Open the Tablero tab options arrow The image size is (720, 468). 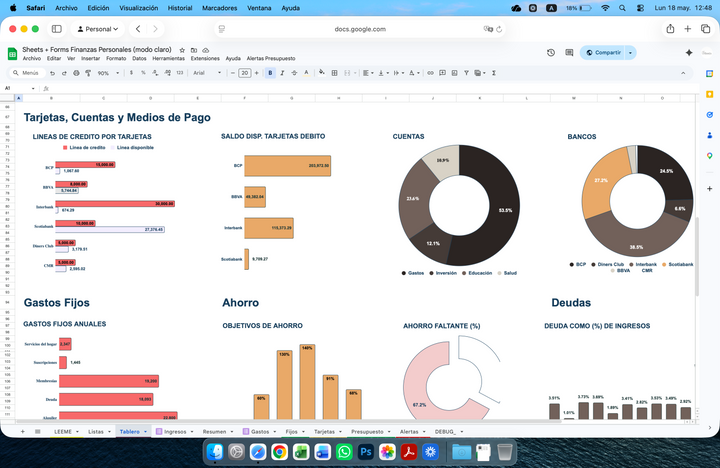coord(146,432)
